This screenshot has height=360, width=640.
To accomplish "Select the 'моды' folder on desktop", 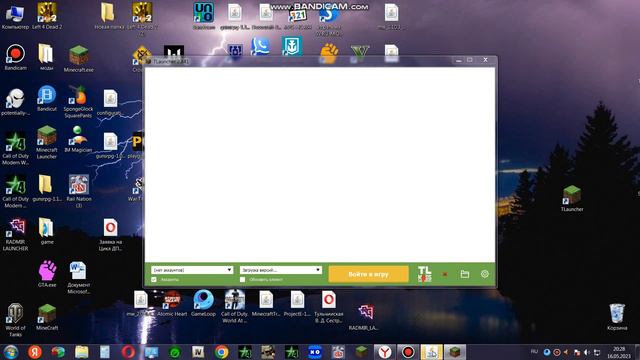I will (46, 57).
